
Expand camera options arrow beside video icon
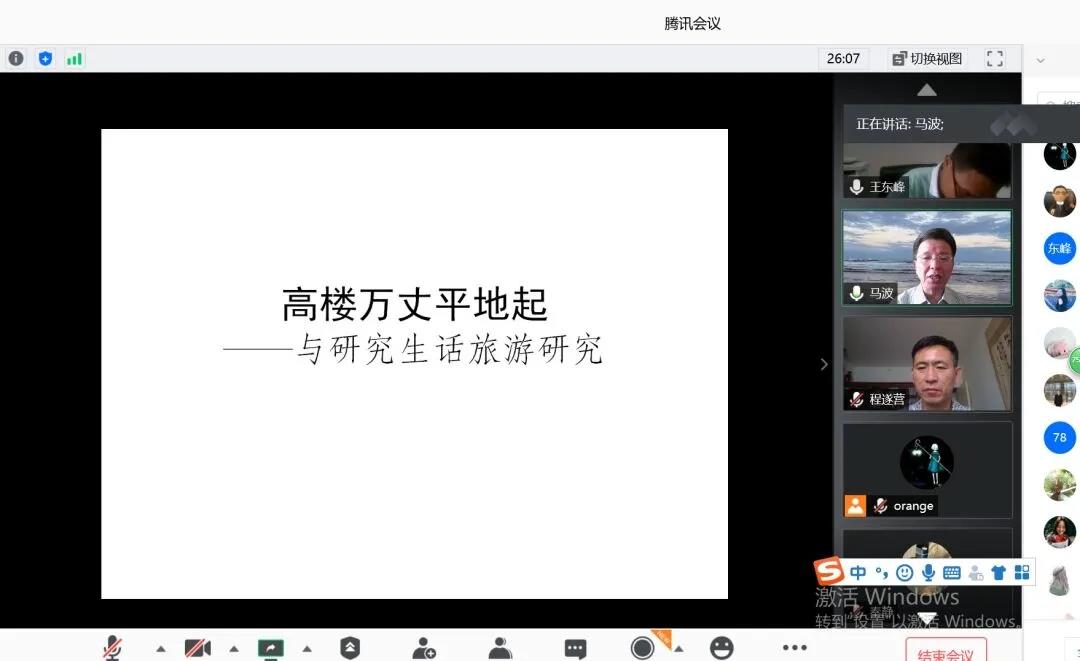(x=234, y=649)
